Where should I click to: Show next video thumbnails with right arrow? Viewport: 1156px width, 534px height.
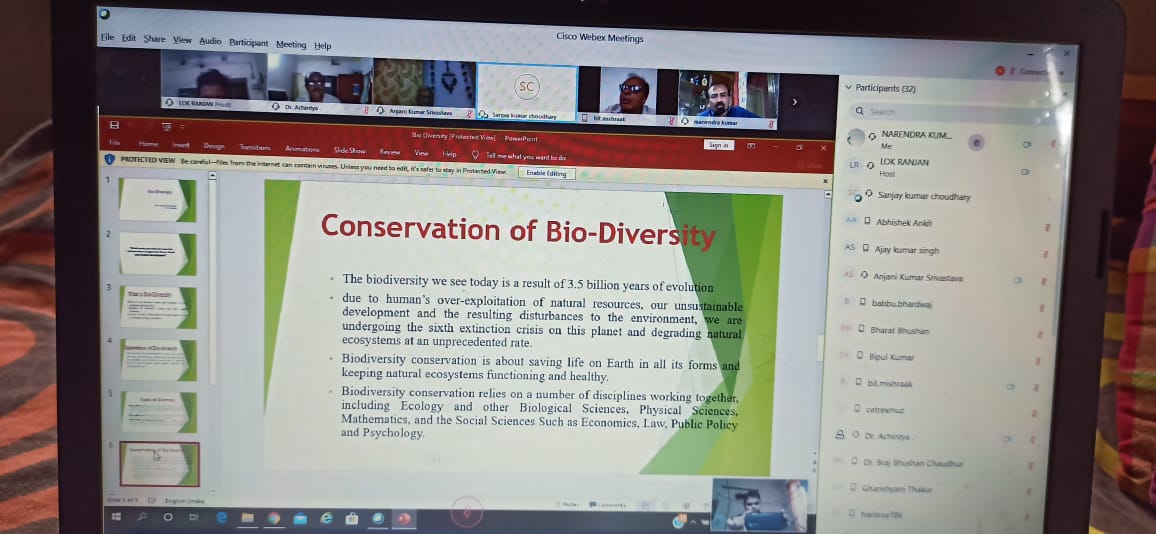click(795, 101)
